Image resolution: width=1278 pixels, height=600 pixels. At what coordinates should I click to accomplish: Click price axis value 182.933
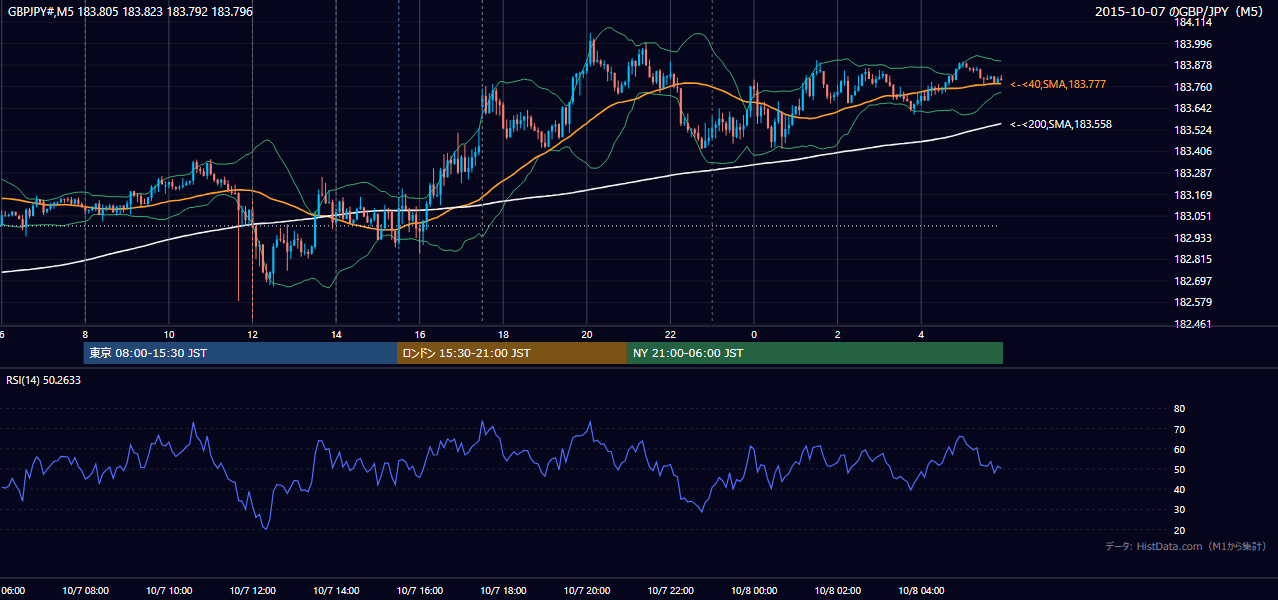(1192, 238)
